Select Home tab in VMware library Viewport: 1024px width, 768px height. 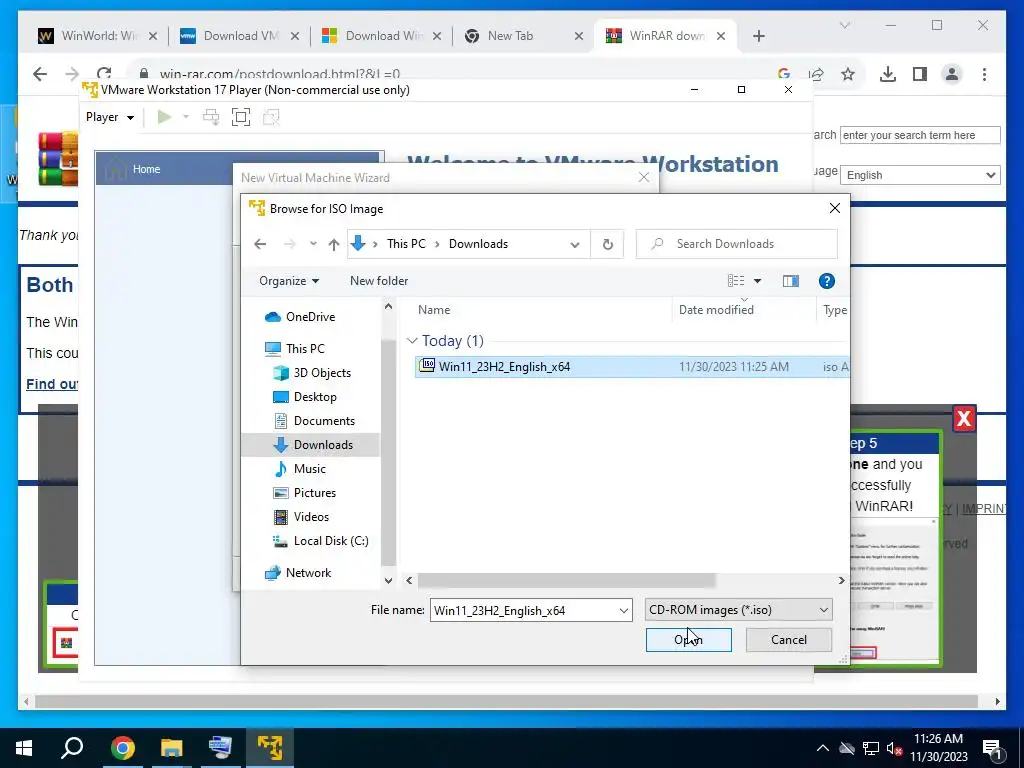[238, 169]
